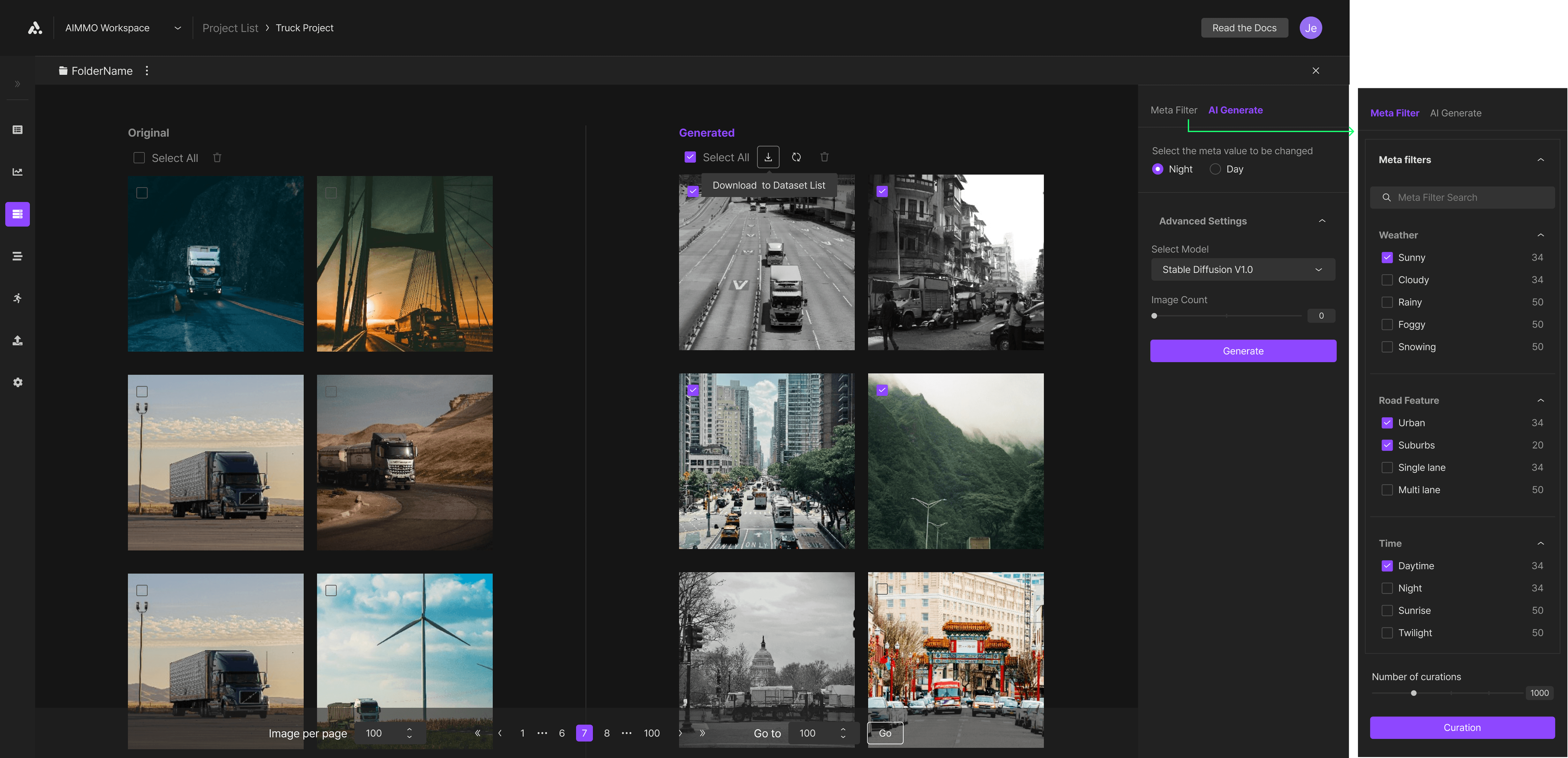Go to page 8 in pagination
1568x758 pixels.
(606, 733)
